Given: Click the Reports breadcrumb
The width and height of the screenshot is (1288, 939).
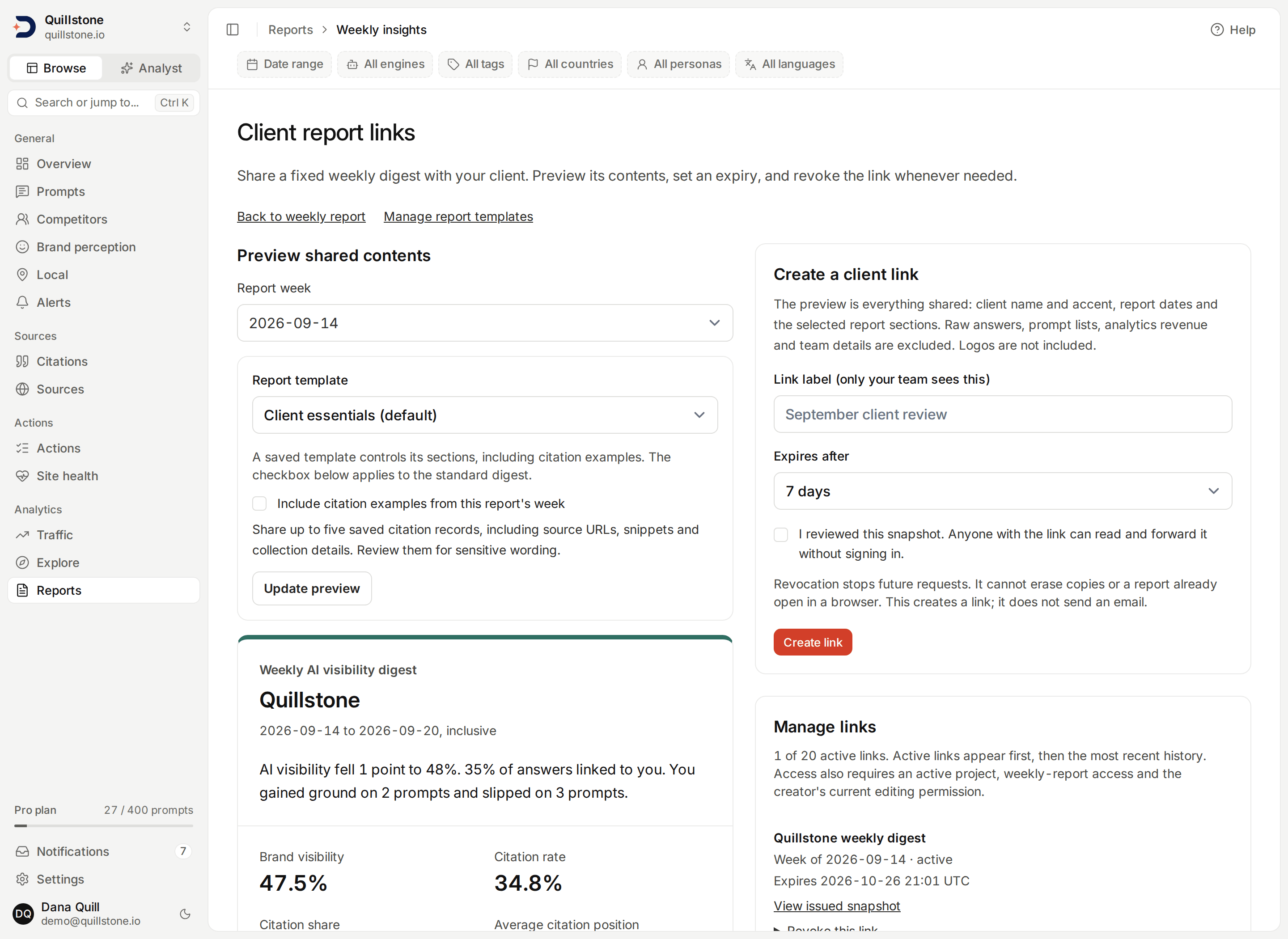Looking at the screenshot, I should pyautogui.click(x=290, y=30).
